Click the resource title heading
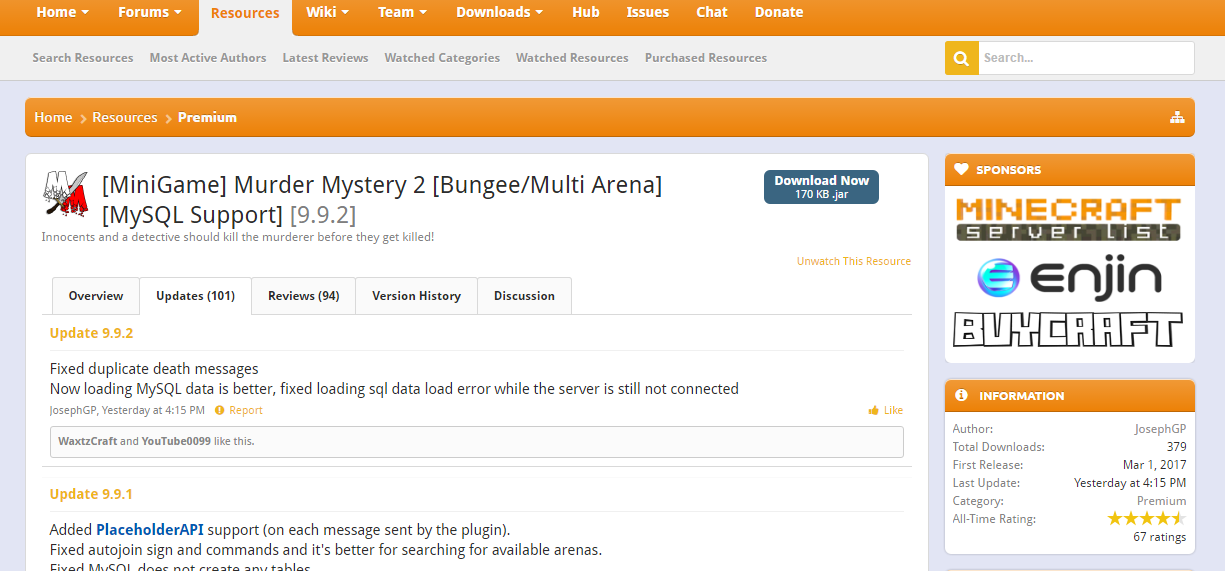1225x571 pixels. pyautogui.click(x=382, y=199)
